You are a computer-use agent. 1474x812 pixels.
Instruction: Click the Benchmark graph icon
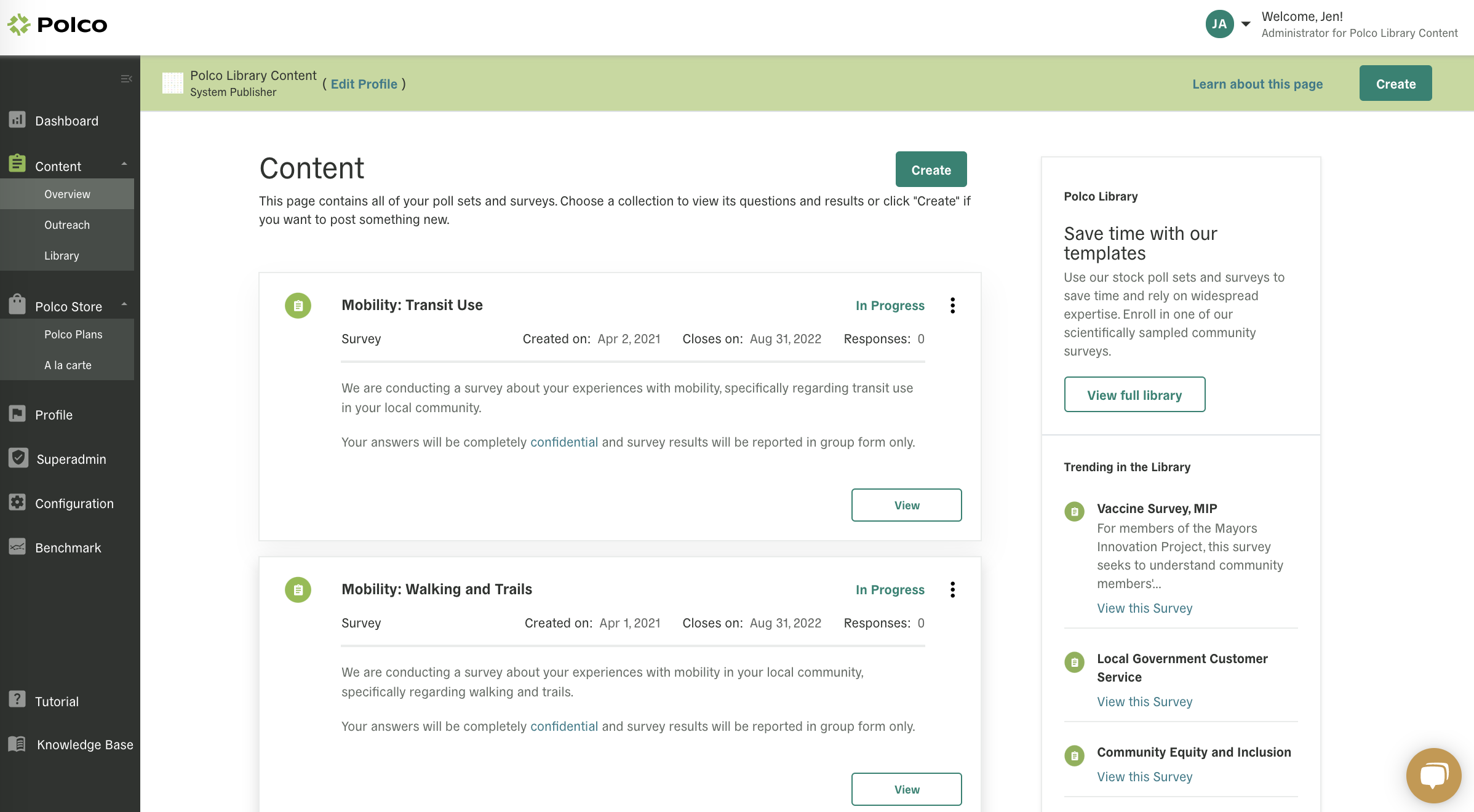[x=17, y=546]
